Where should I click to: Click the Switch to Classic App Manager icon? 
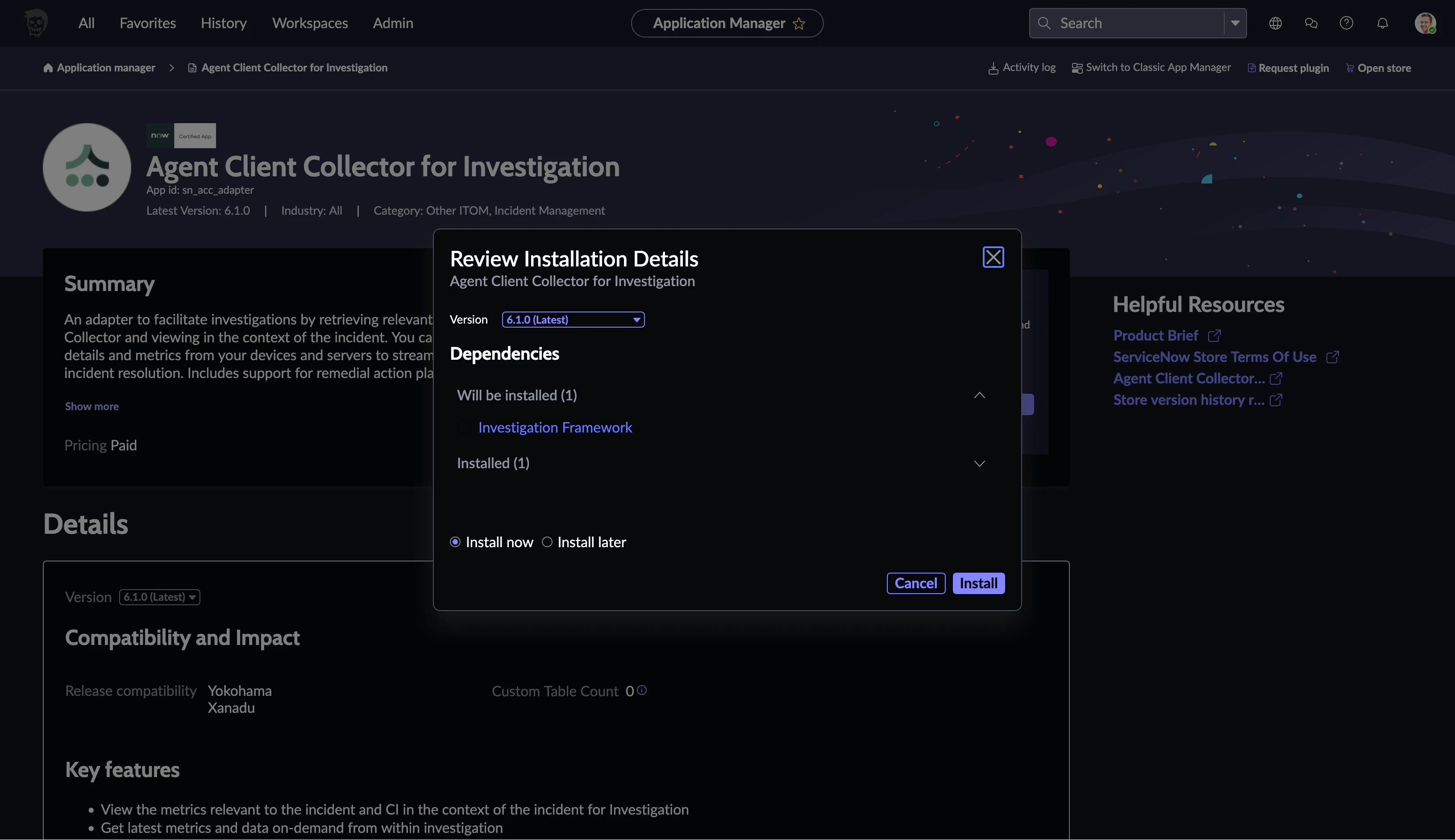pos(1077,68)
